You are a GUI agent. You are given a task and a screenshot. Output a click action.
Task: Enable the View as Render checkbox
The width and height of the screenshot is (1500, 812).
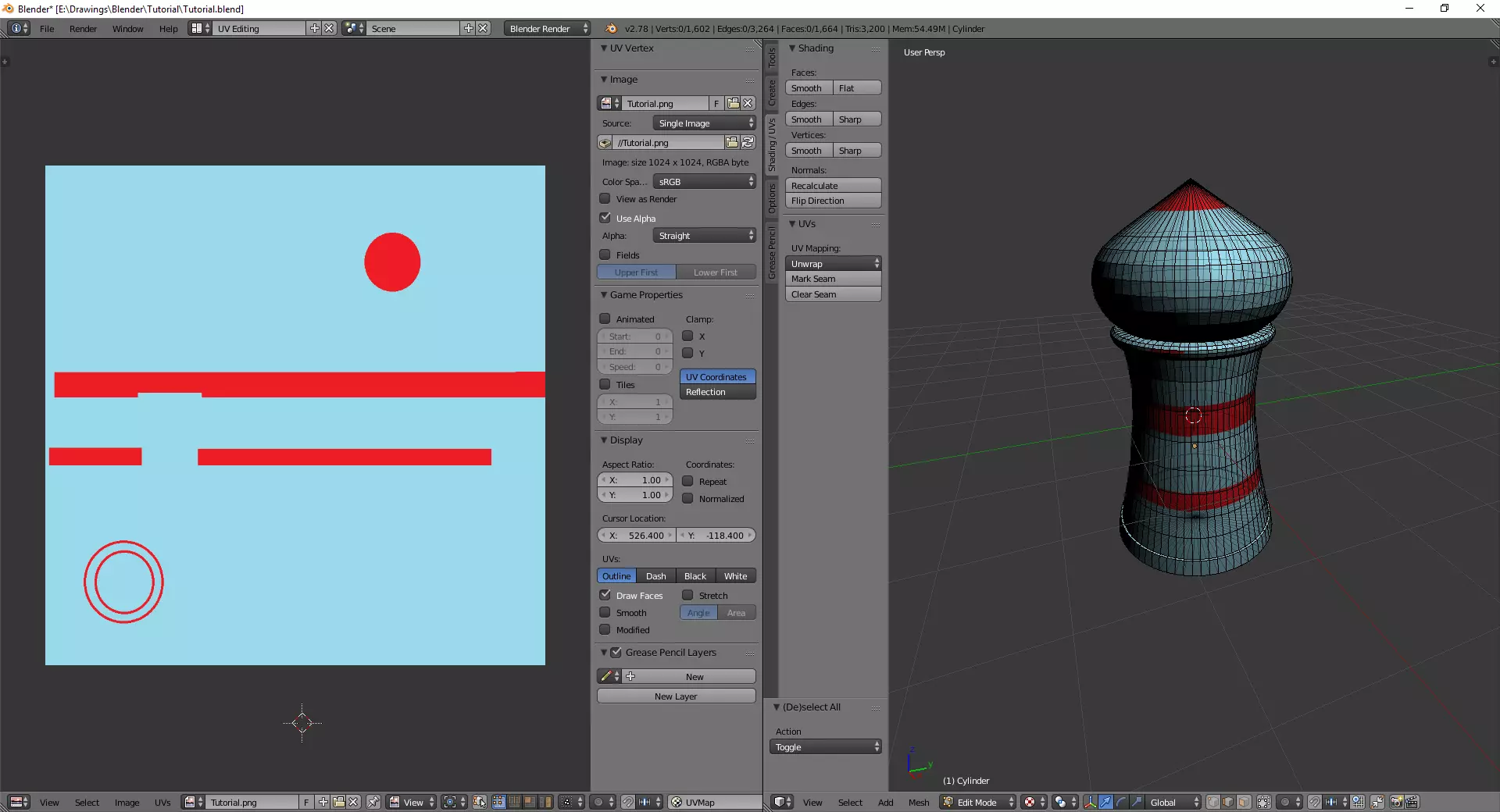click(x=605, y=199)
